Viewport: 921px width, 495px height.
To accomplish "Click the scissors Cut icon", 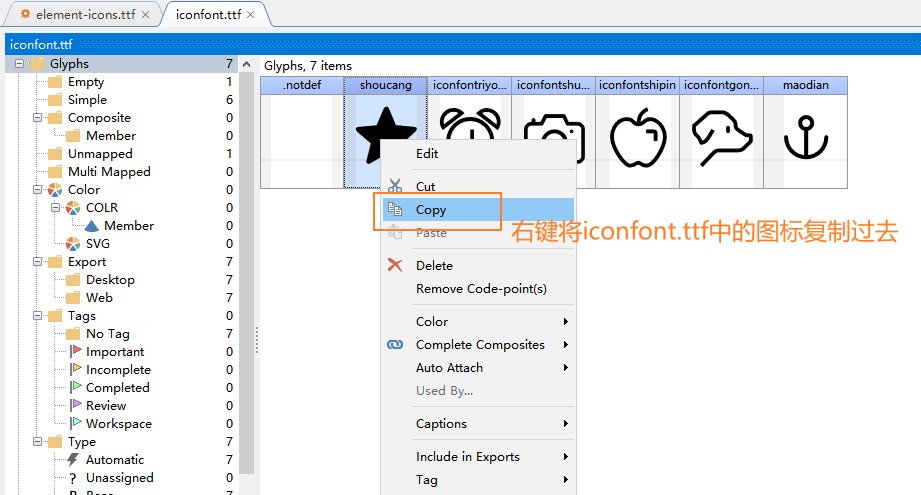I will click(x=395, y=186).
